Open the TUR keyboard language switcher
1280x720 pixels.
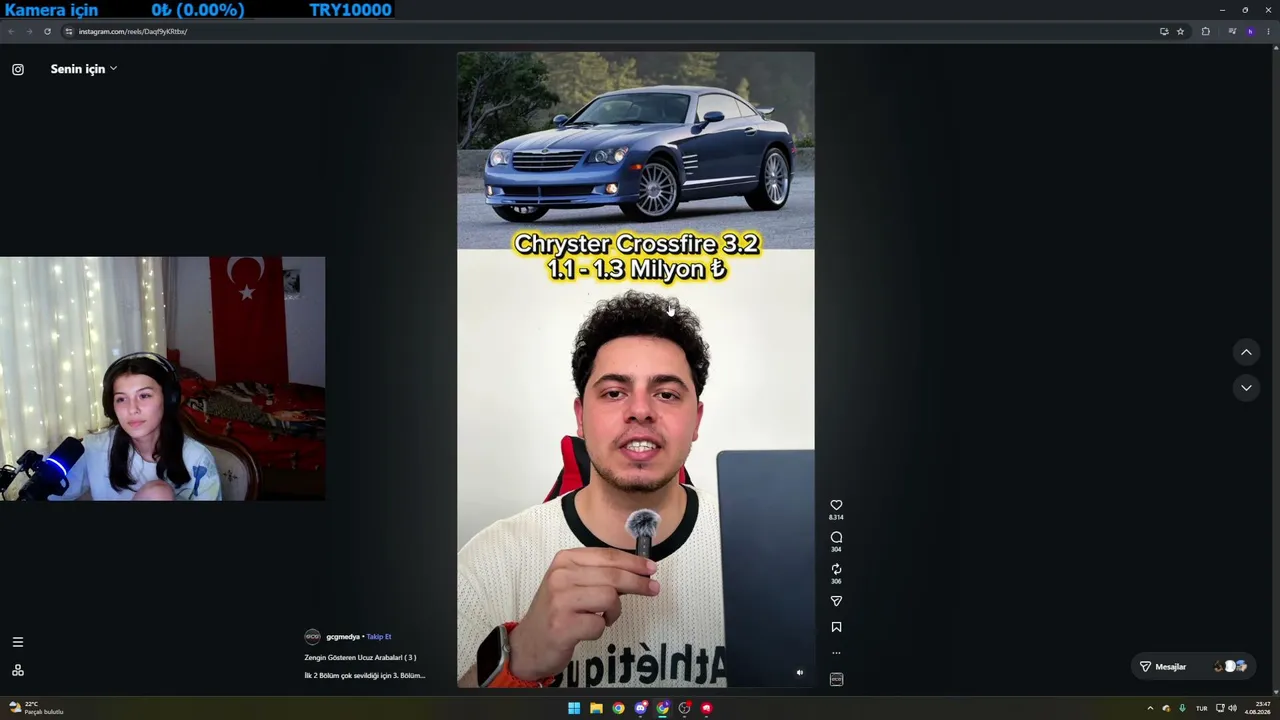tap(1202, 708)
